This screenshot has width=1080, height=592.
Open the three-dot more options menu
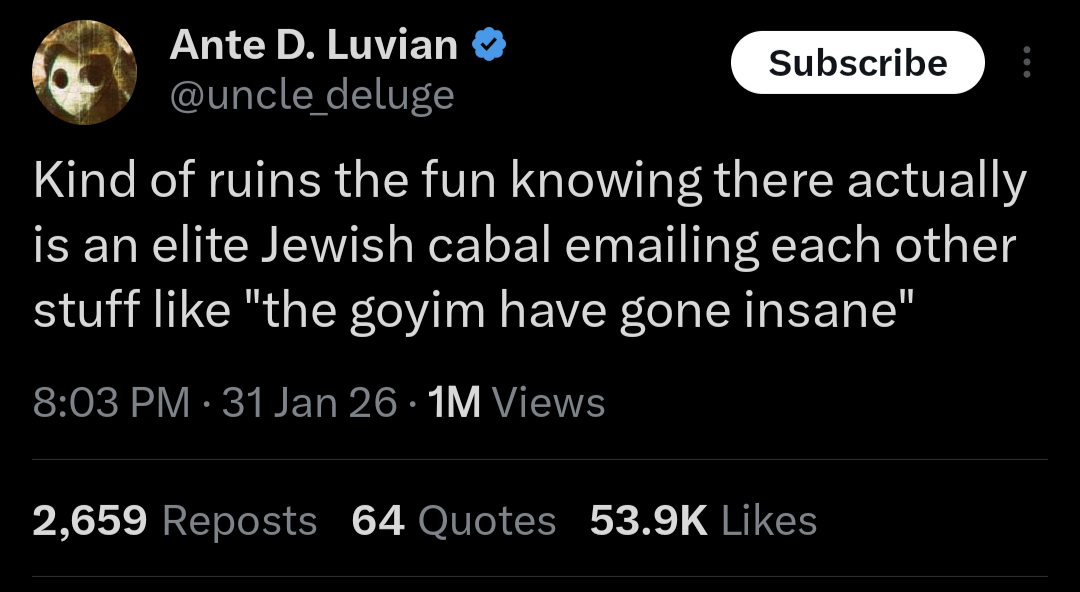tap(1025, 63)
